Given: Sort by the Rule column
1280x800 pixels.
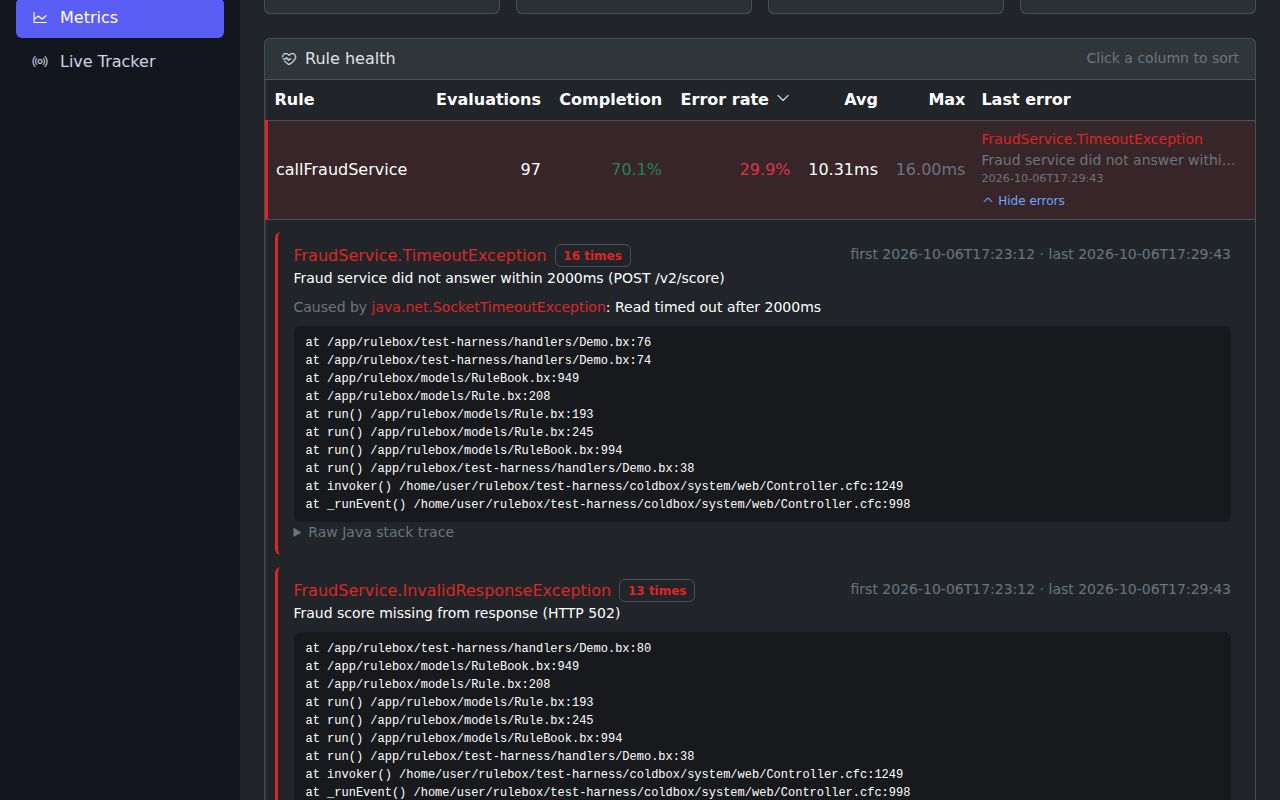Looking at the screenshot, I should click(x=295, y=99).
